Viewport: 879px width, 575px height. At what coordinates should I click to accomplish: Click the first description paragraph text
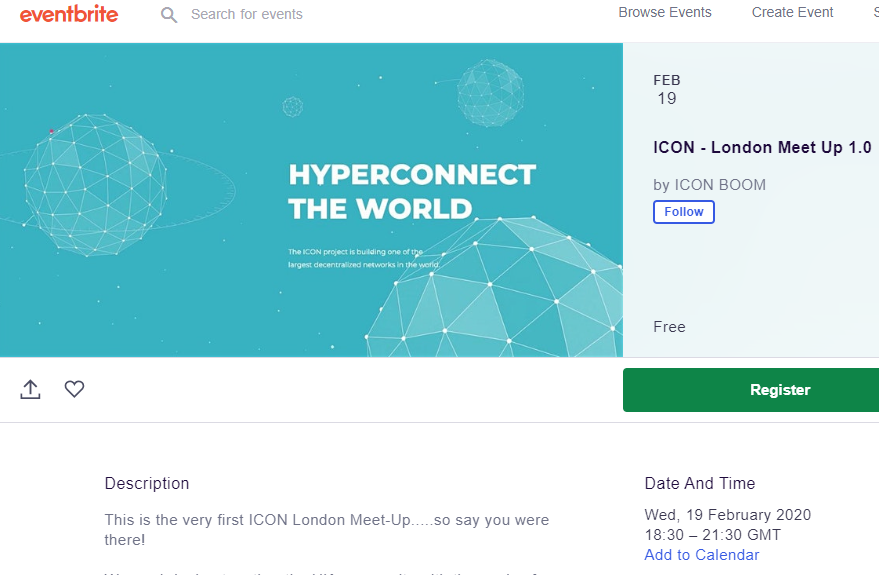coord(327,530)
